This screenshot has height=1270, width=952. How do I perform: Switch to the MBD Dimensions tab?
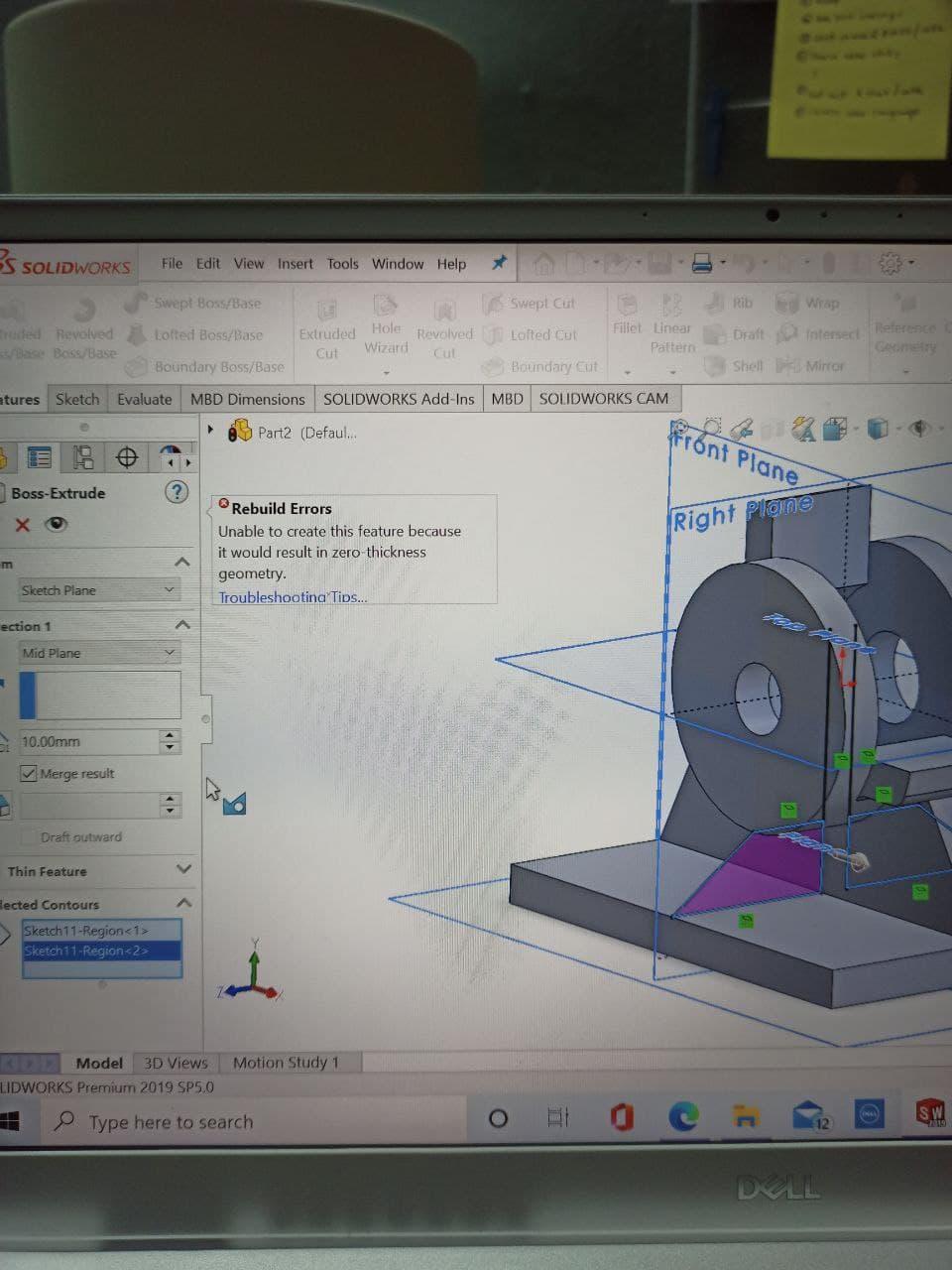point(248,399)
